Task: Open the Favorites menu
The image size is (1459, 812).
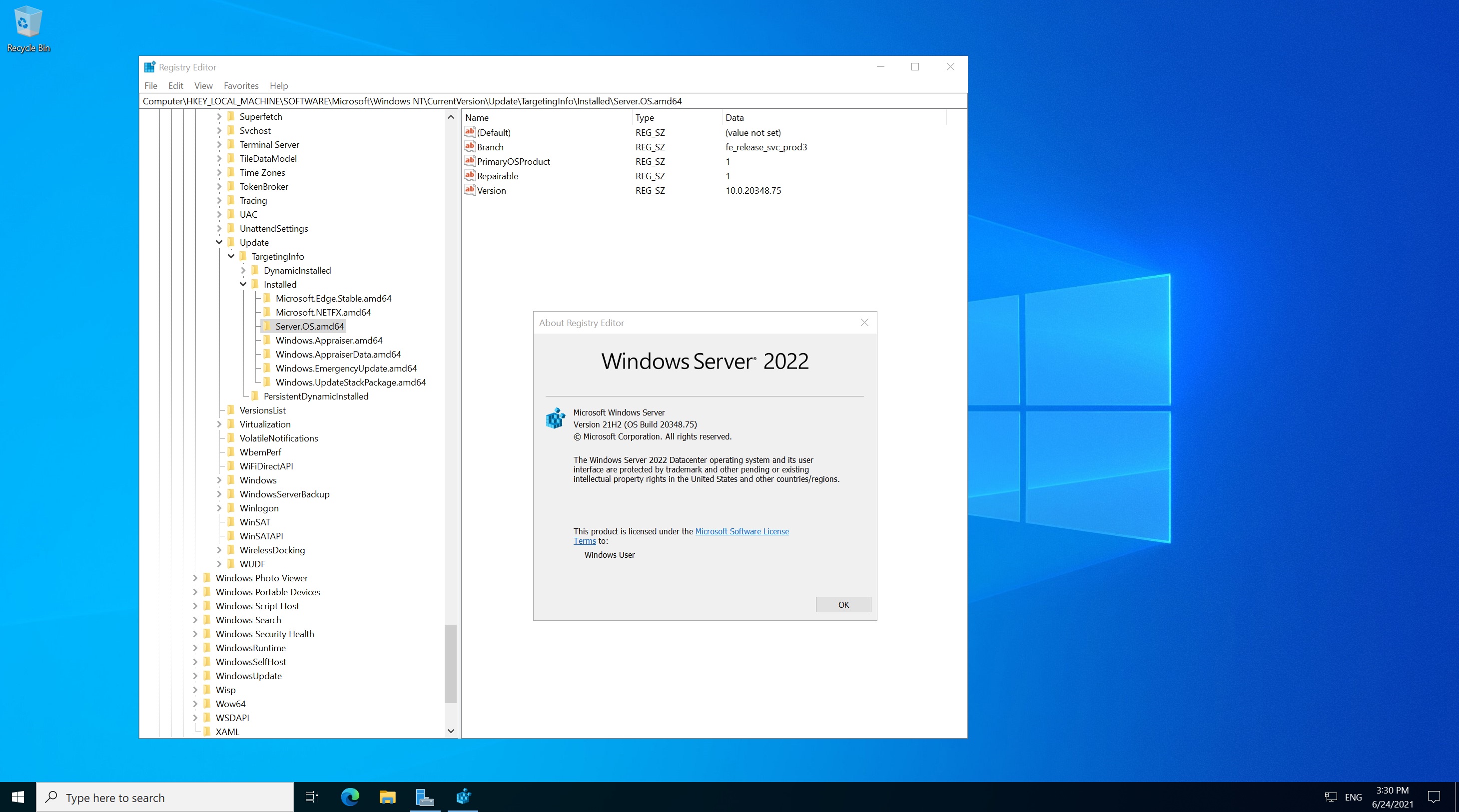Action: pyautogui.click(x=241, y=85)
